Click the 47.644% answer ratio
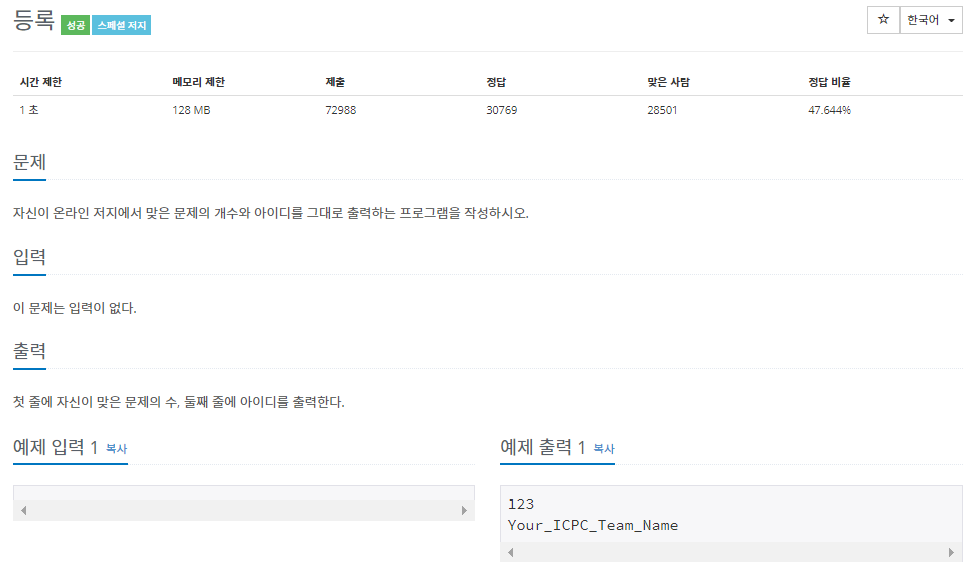 [829, 110]
